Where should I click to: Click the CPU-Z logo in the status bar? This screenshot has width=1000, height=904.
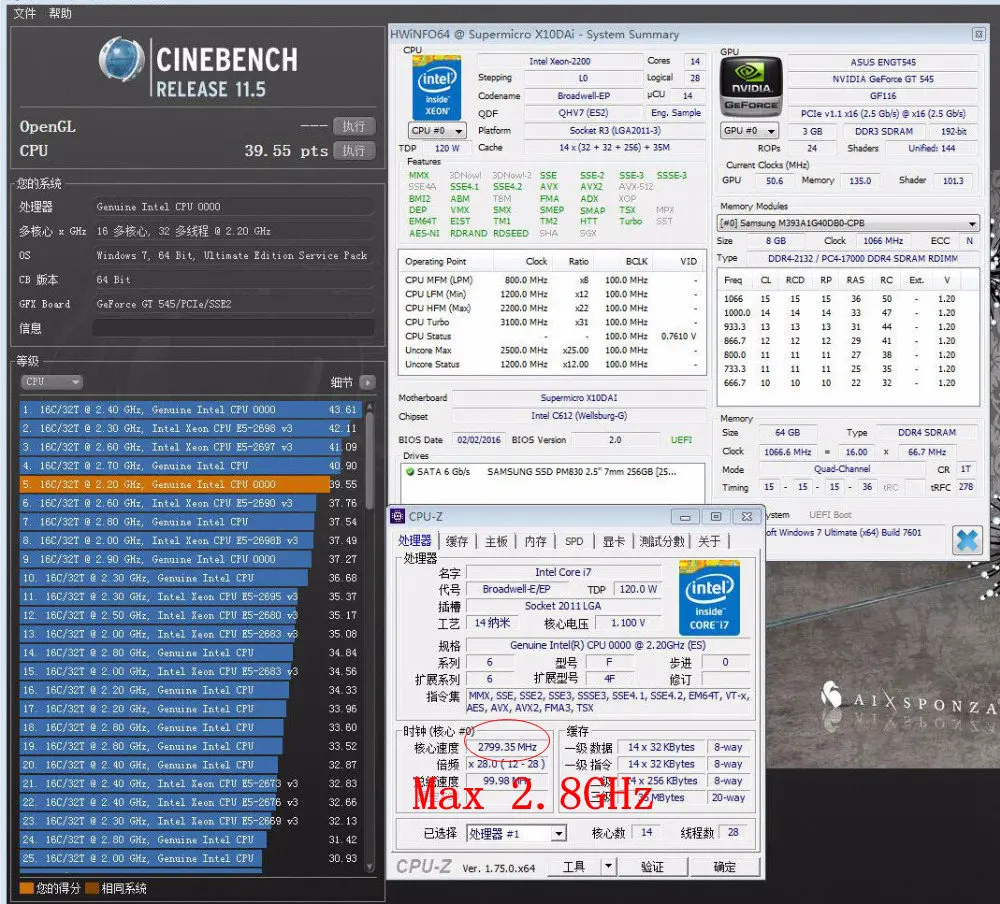click(x=424, y=866)
